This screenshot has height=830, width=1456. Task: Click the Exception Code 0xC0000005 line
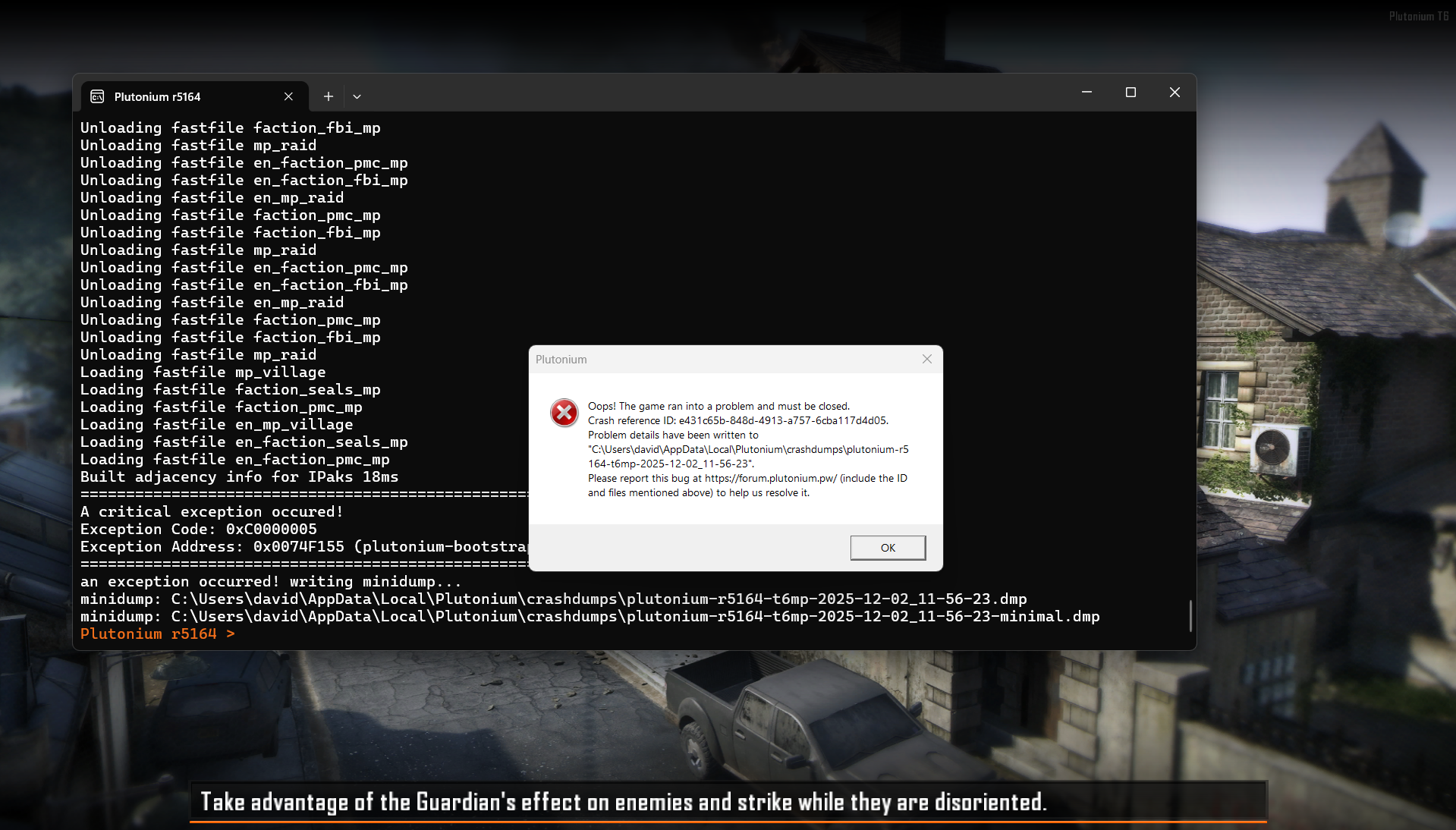(x=199, y=529)
